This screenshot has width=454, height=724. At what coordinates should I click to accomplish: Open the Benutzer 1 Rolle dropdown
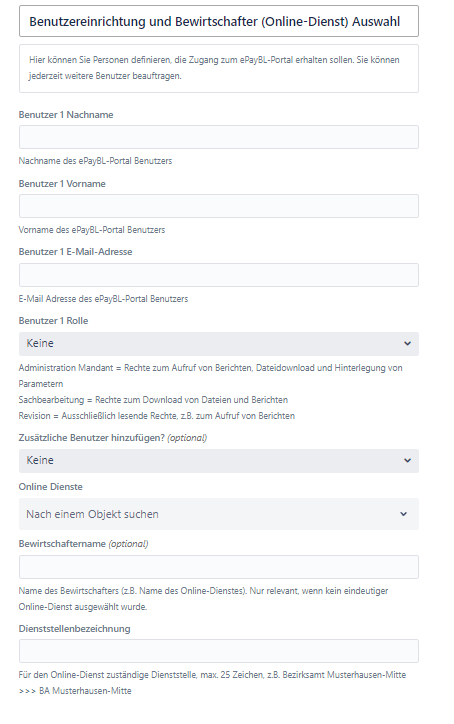pos(218,344)
